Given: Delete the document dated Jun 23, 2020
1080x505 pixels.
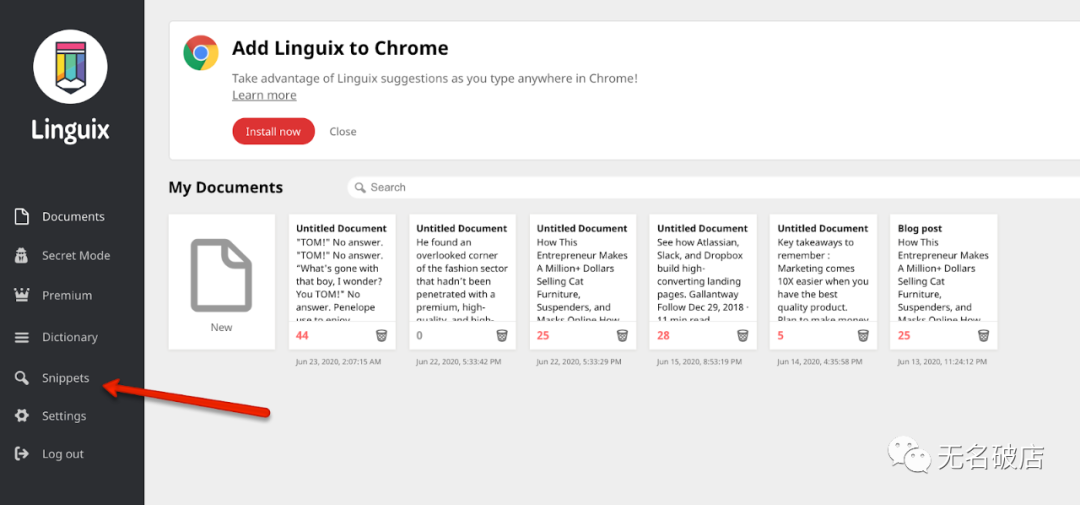Looking at the screenshot, I should coord(382,336).
